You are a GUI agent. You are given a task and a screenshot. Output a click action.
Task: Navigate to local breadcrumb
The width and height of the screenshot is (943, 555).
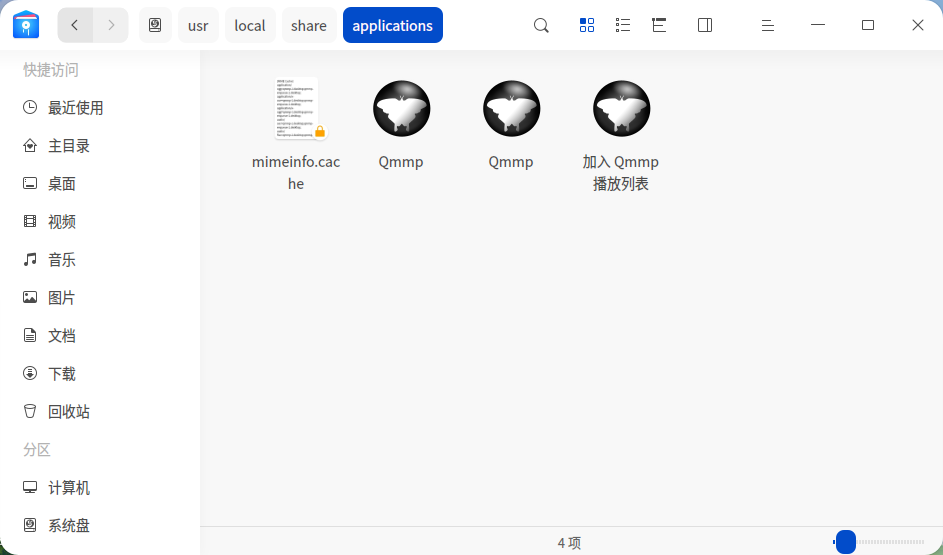250,25
